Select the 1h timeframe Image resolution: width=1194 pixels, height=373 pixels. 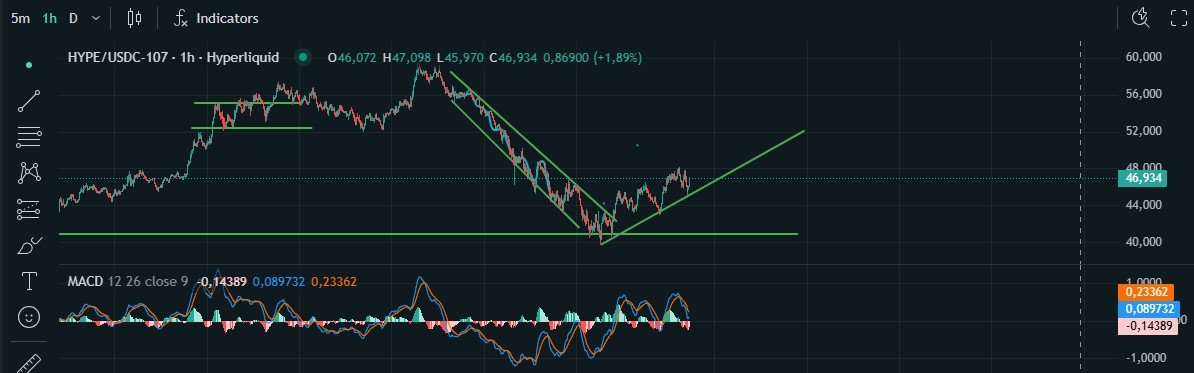pyautogui.click(x=49, y=18)
